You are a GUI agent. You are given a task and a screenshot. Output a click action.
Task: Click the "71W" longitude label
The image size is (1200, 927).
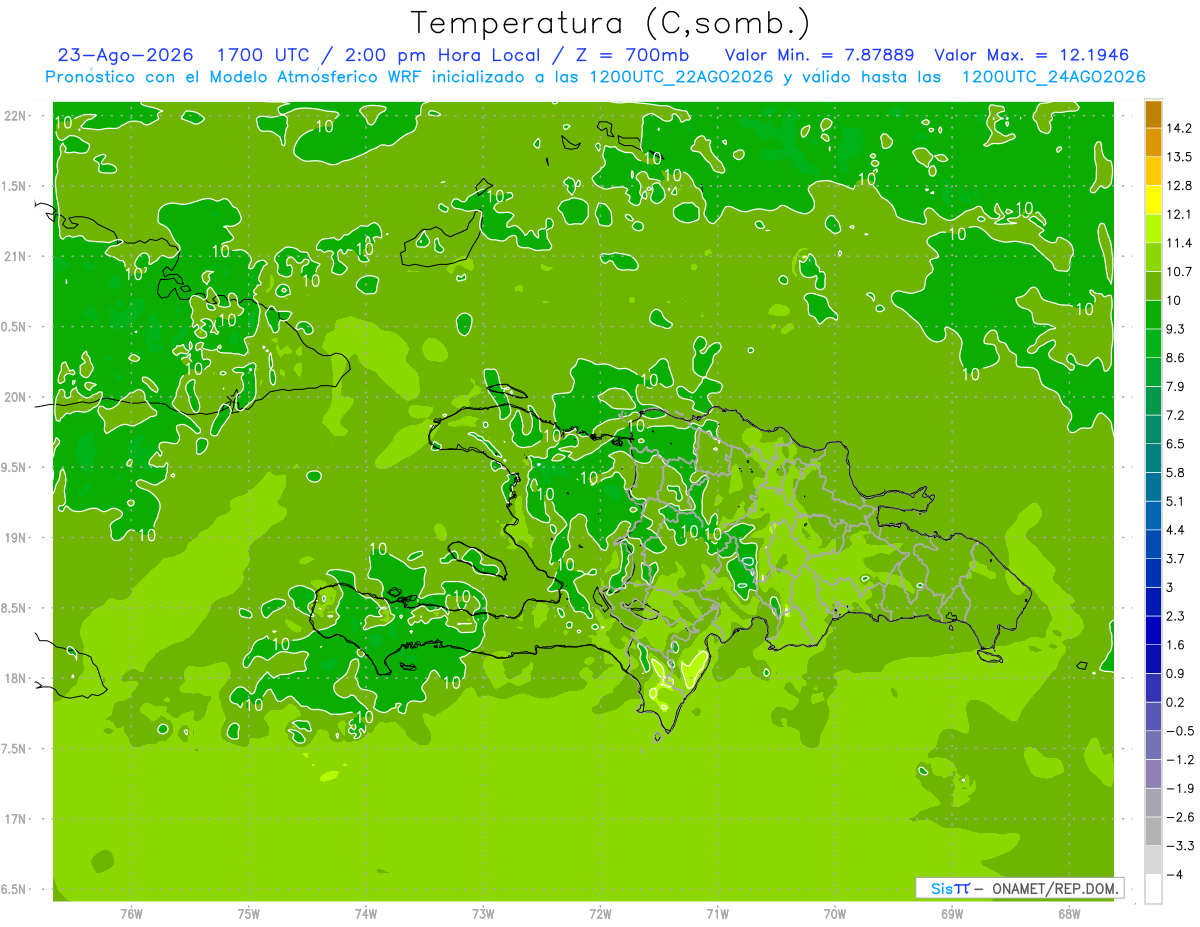pos(717,914)
